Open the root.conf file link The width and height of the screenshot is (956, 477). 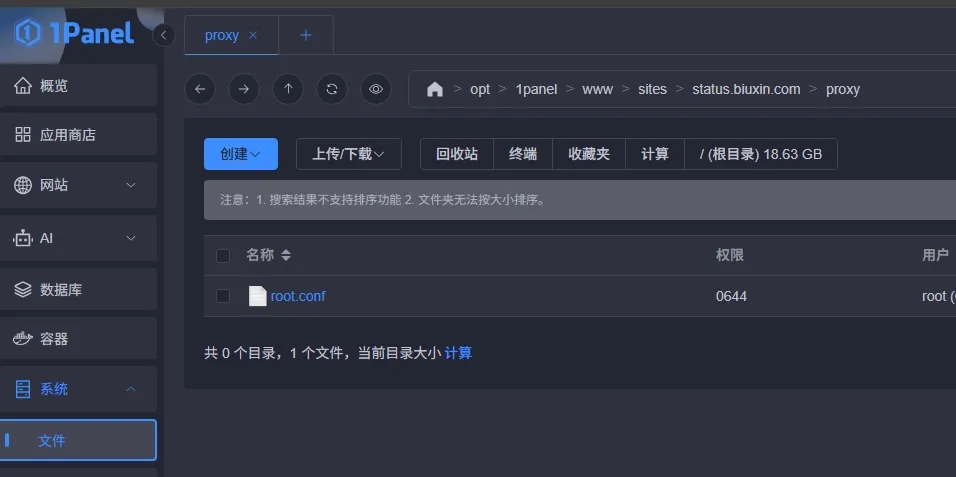click(x=298, y=296)
